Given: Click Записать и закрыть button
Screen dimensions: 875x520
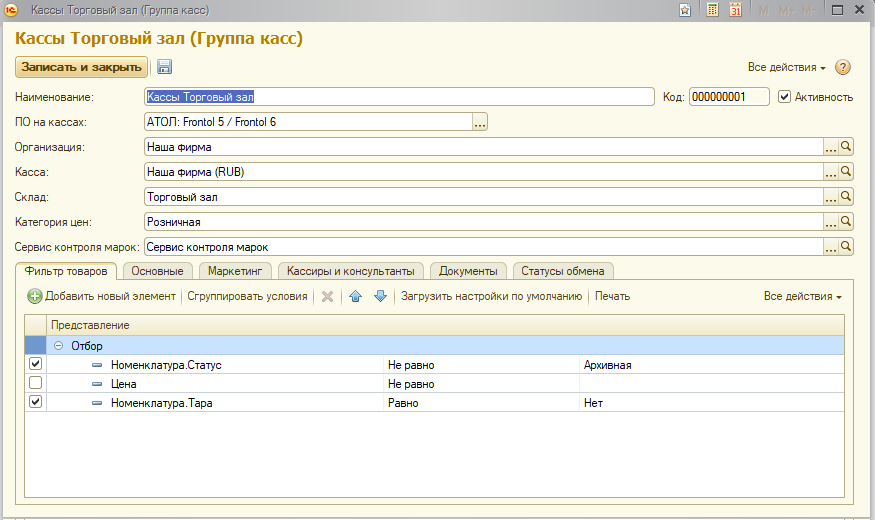Looking at the screenshot, I should pos(81,67).
